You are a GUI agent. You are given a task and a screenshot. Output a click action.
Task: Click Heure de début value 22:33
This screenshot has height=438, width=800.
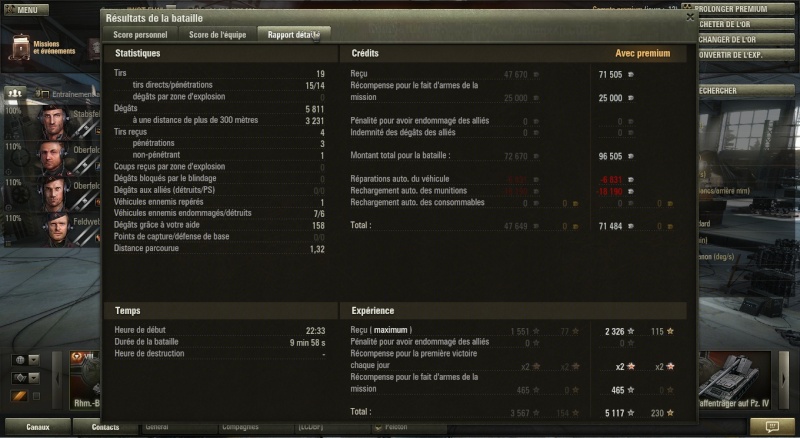[x=315, y=331]
